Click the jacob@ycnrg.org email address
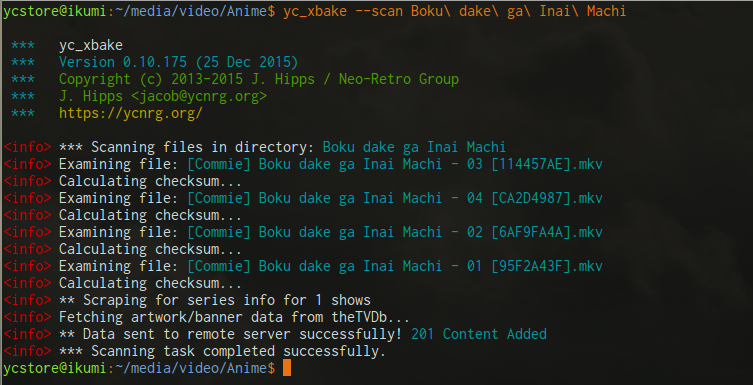The width and height of the screenshot is (753, 385). pos(199,96)
